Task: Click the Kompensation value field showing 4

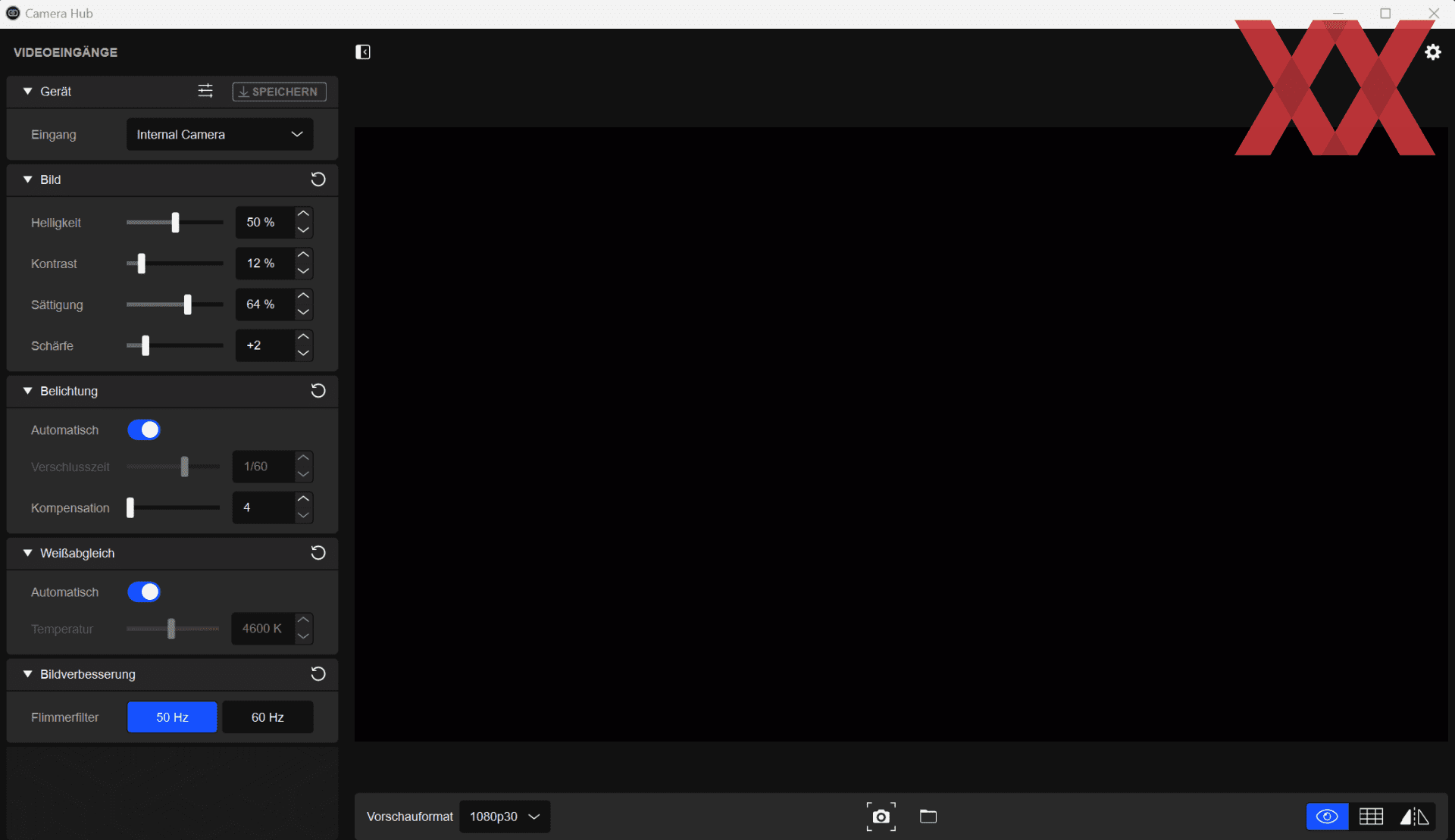Action: coord(263,507)
